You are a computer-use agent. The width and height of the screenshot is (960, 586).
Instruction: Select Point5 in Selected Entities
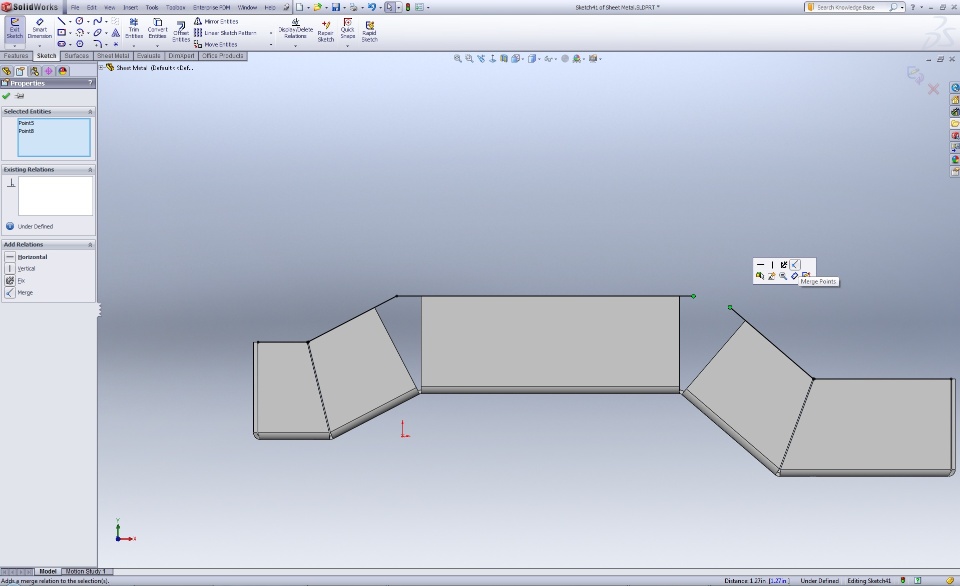click(26, 123)
